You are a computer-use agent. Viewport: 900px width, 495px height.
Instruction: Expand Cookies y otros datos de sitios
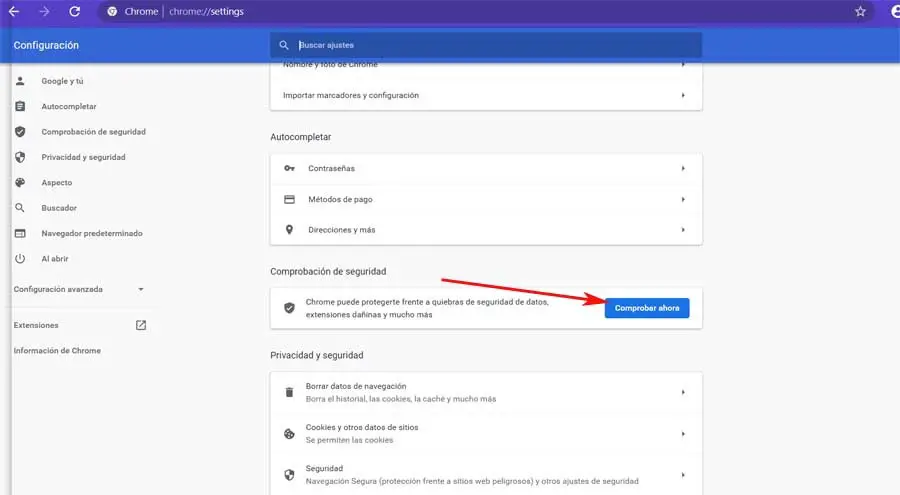683,433
